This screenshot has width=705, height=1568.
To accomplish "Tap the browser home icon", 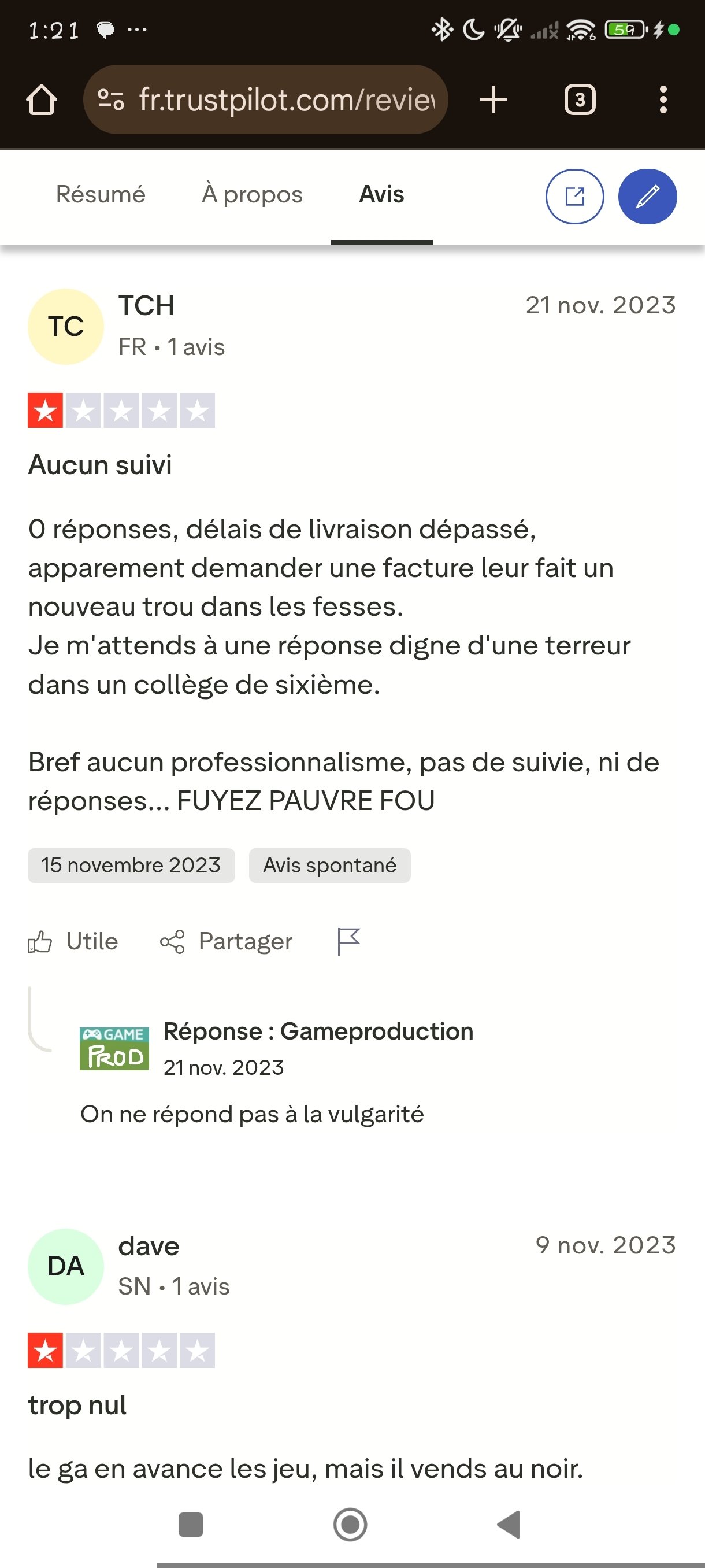I will coord(42,100).
